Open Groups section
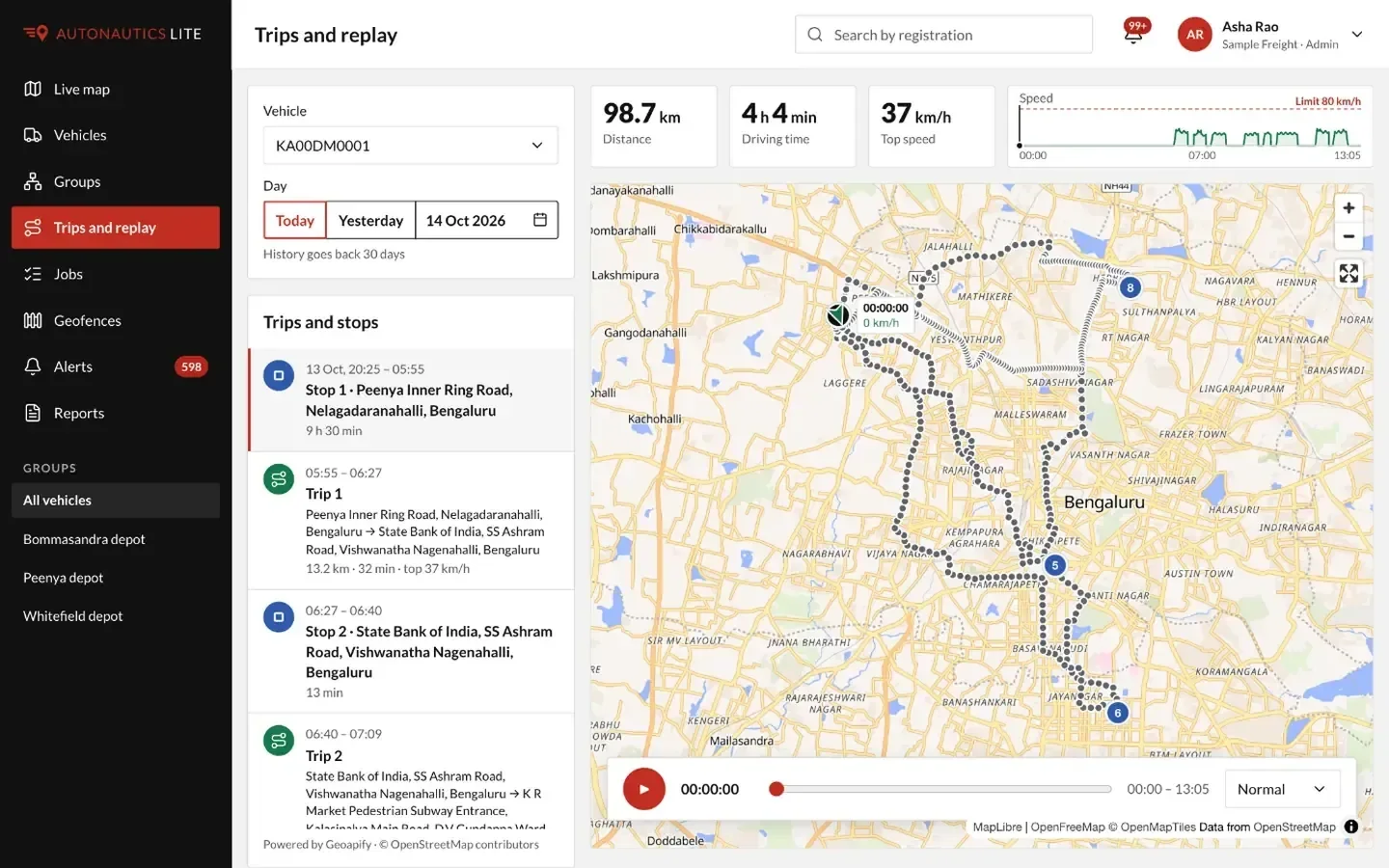 click(115, 181)
